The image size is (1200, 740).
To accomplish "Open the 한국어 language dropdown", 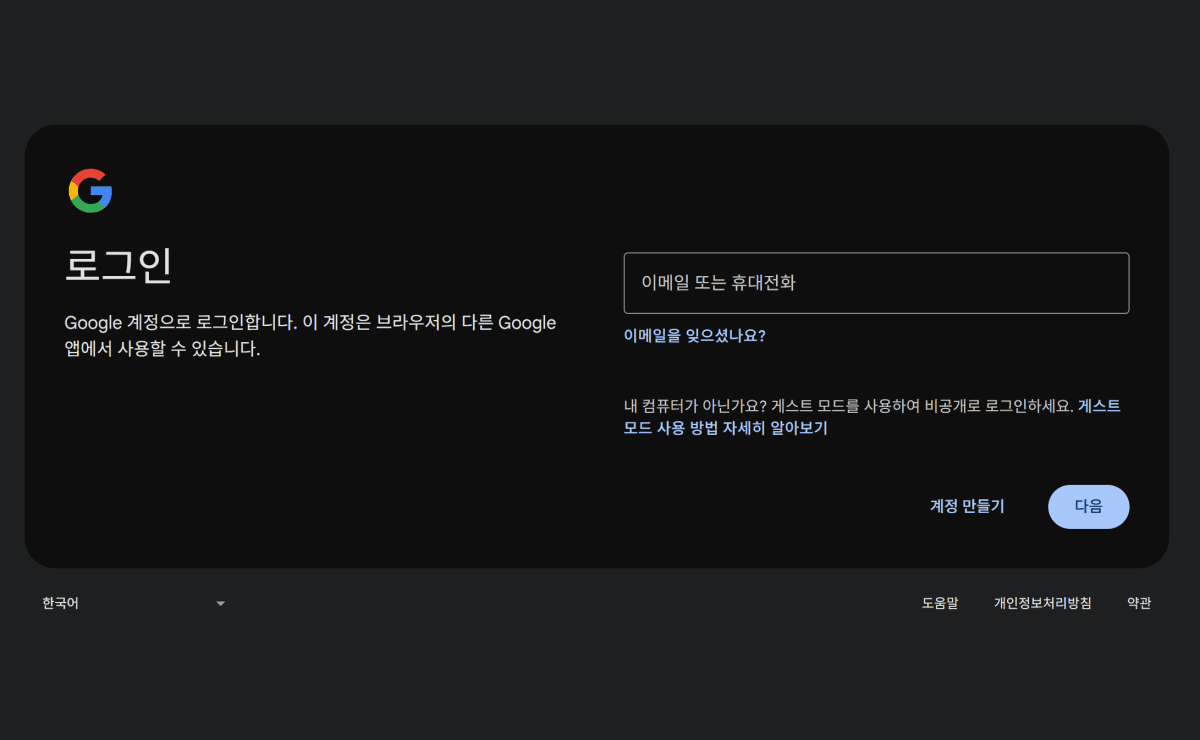I will [133, 603].
